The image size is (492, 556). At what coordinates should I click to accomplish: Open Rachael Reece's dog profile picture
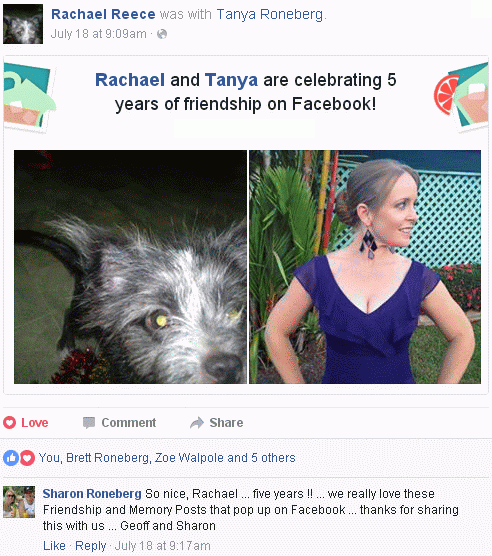pos(23,24)
